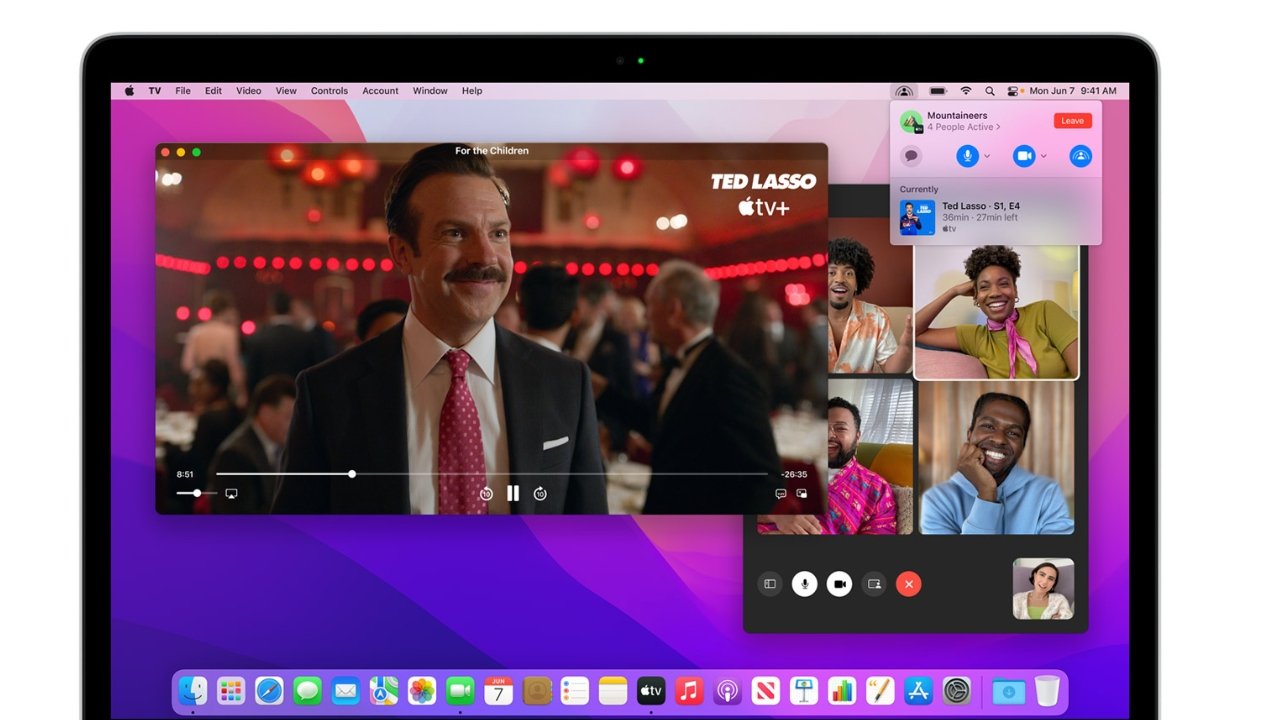The image size is (1280, 720).
Task: Open the App Store from the Dock
Action: pyautogui.click(x=918, y=690)
